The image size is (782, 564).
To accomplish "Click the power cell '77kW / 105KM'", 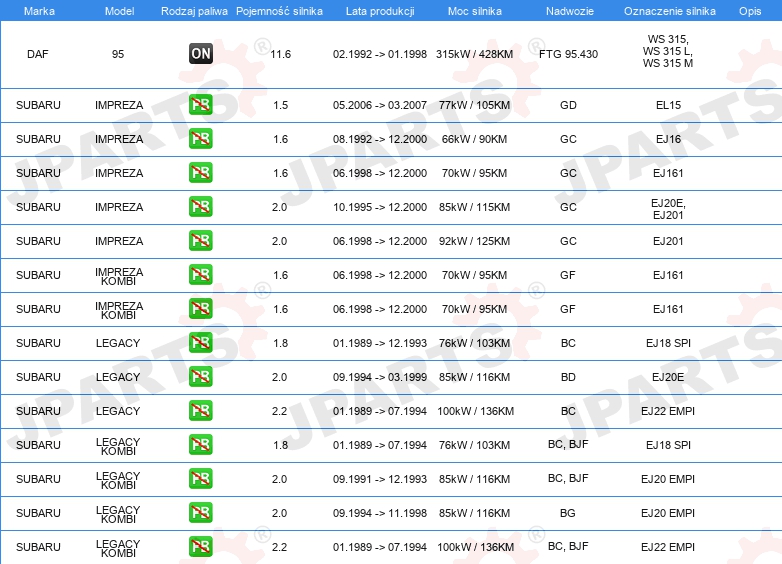I will [x=474, y=105].
